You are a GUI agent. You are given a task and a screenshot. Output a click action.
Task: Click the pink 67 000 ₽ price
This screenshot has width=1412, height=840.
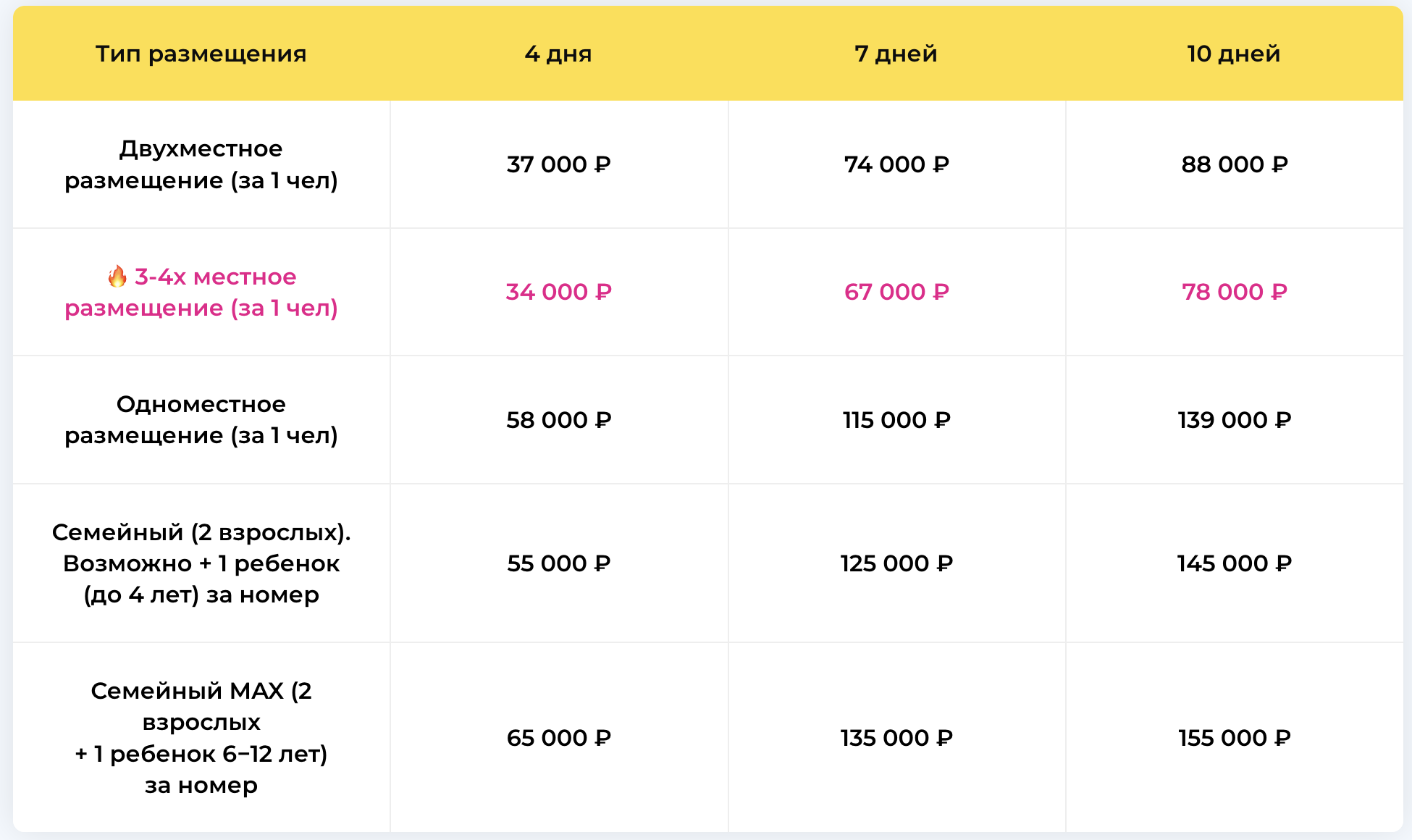[896, 292]
